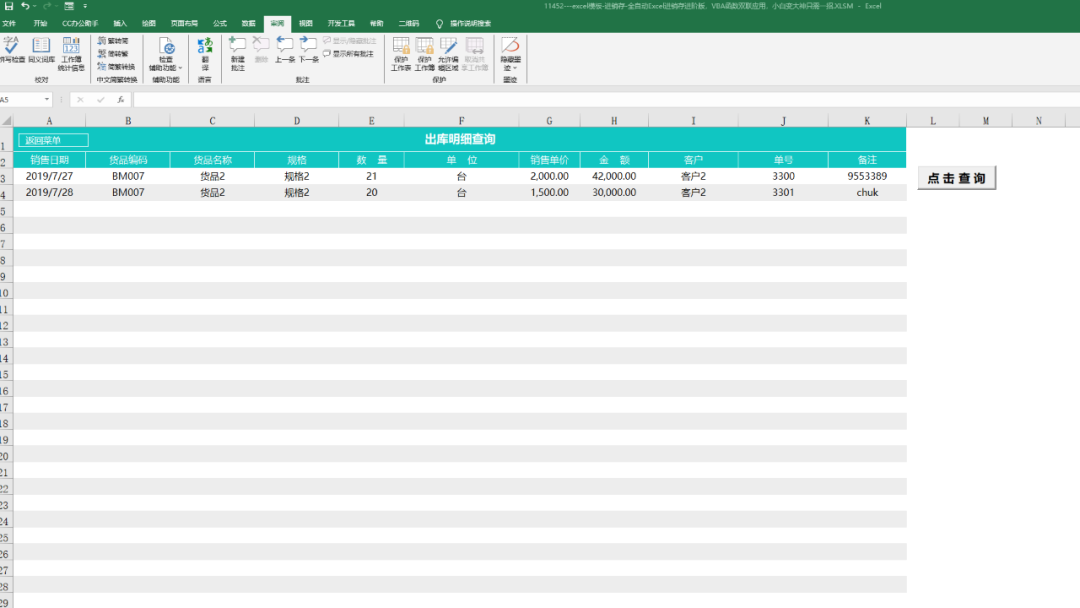Click the amount cell 42,000.00

(x=614, y=176)
